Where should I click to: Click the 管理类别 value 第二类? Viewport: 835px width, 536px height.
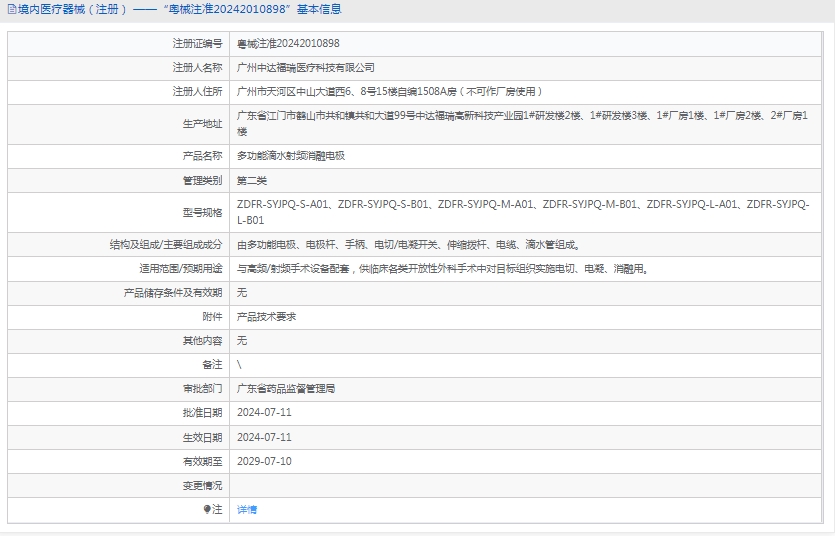tap(252, 181)
